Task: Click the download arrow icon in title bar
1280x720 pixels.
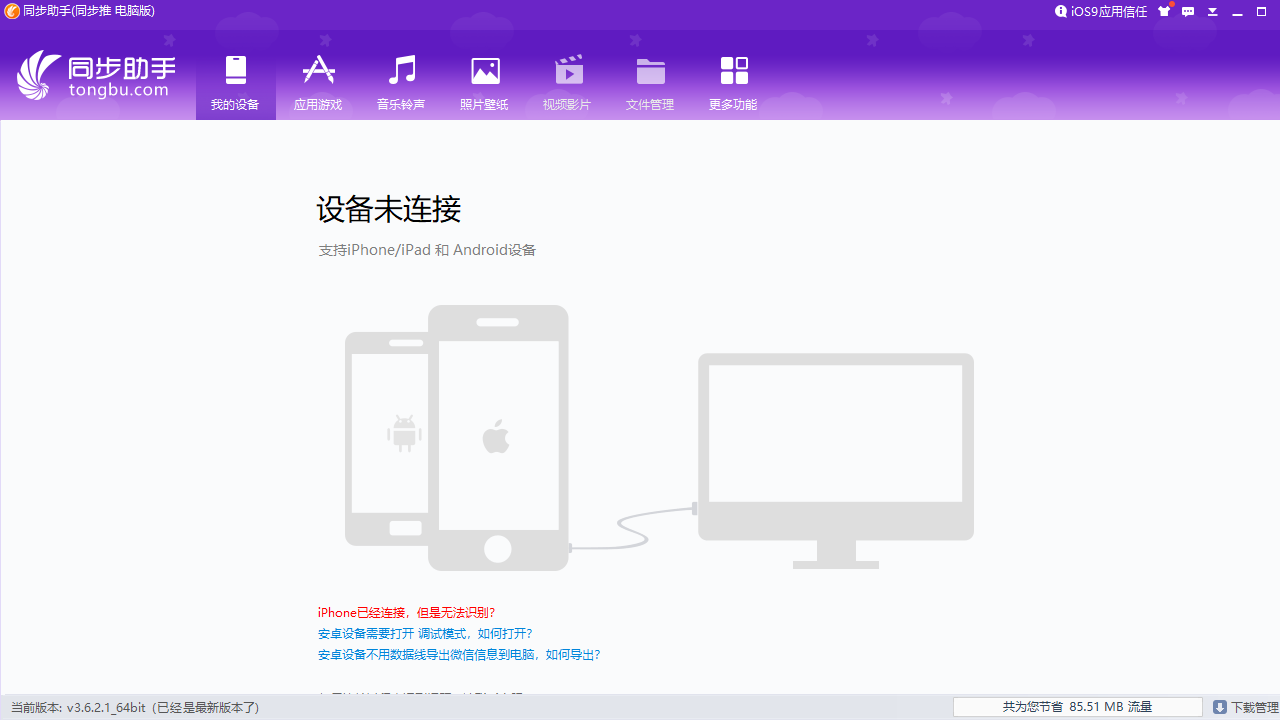Action: (1212, 11)
